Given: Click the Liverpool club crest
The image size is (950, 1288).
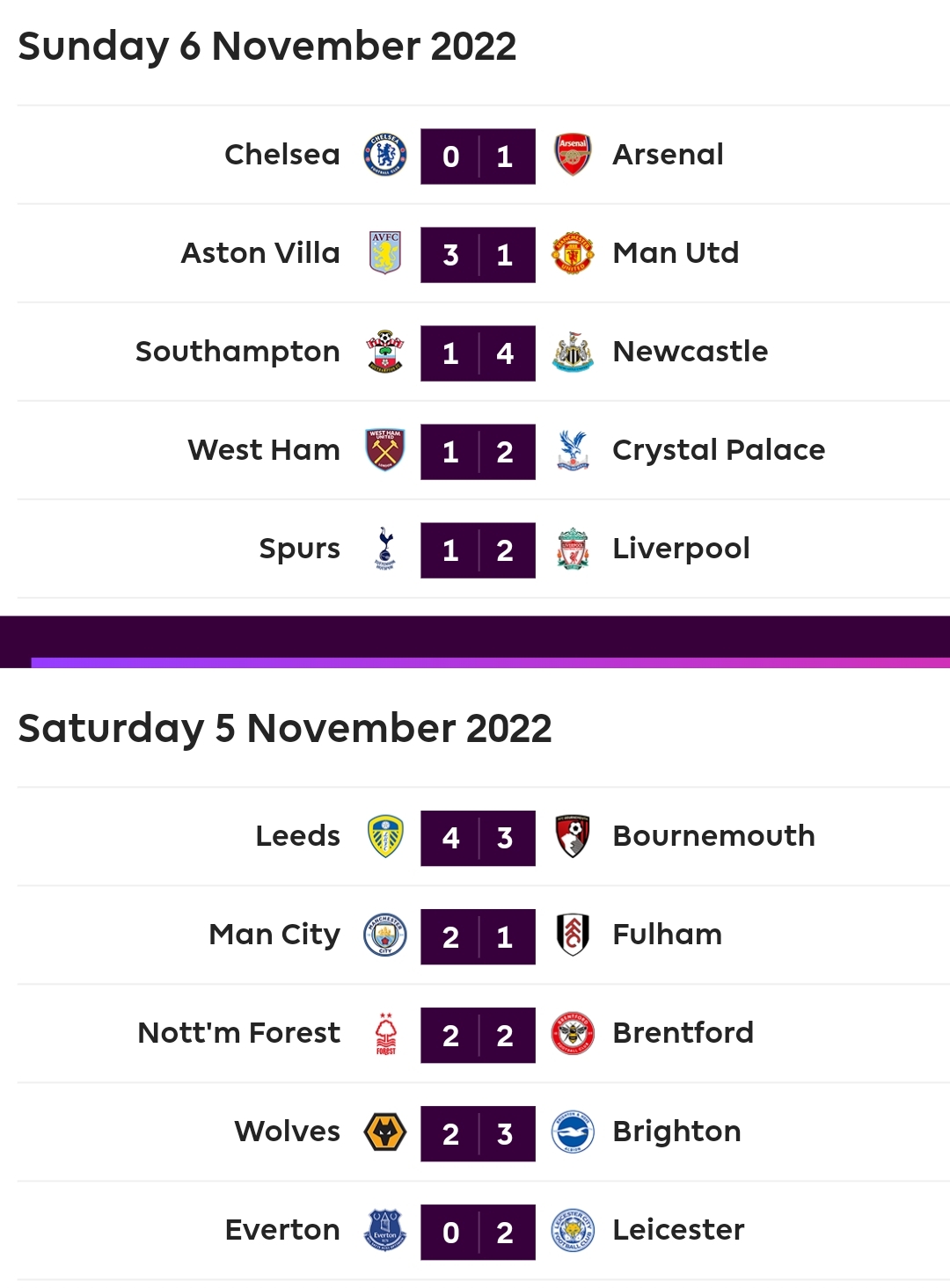Looking at the screenshot, I should tap(573, 549).
